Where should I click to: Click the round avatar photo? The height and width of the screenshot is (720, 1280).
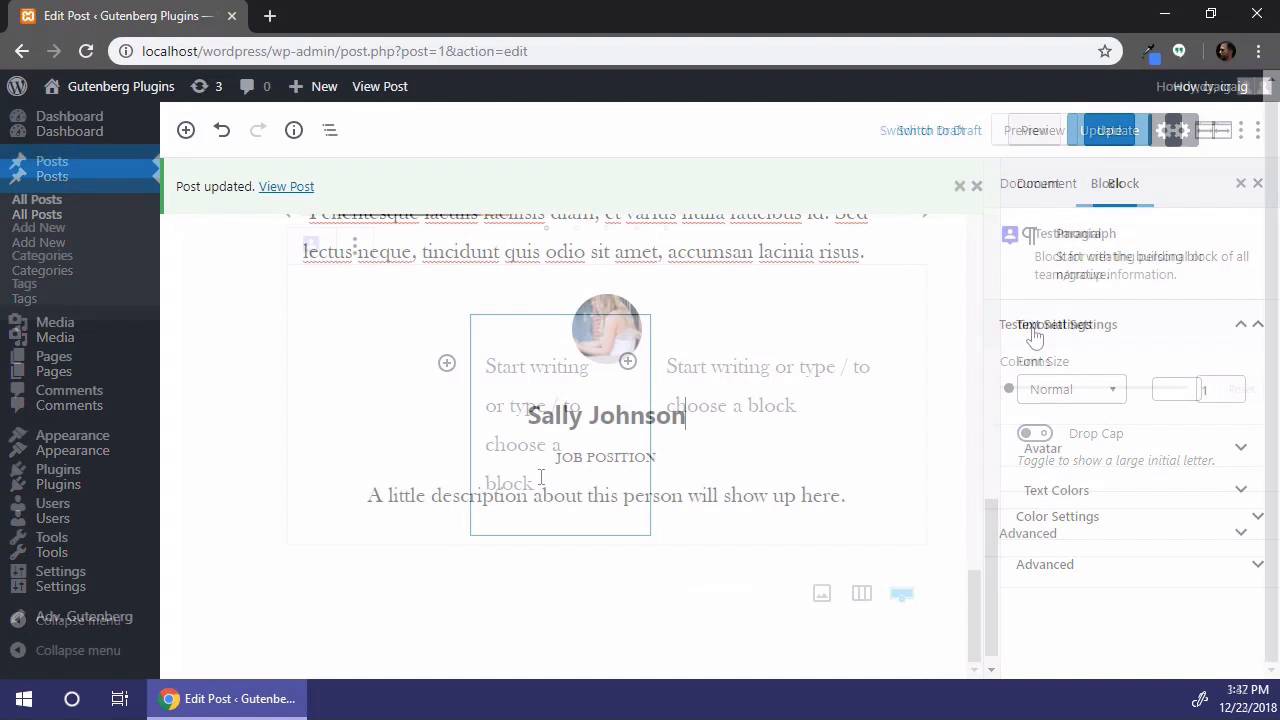606,329
